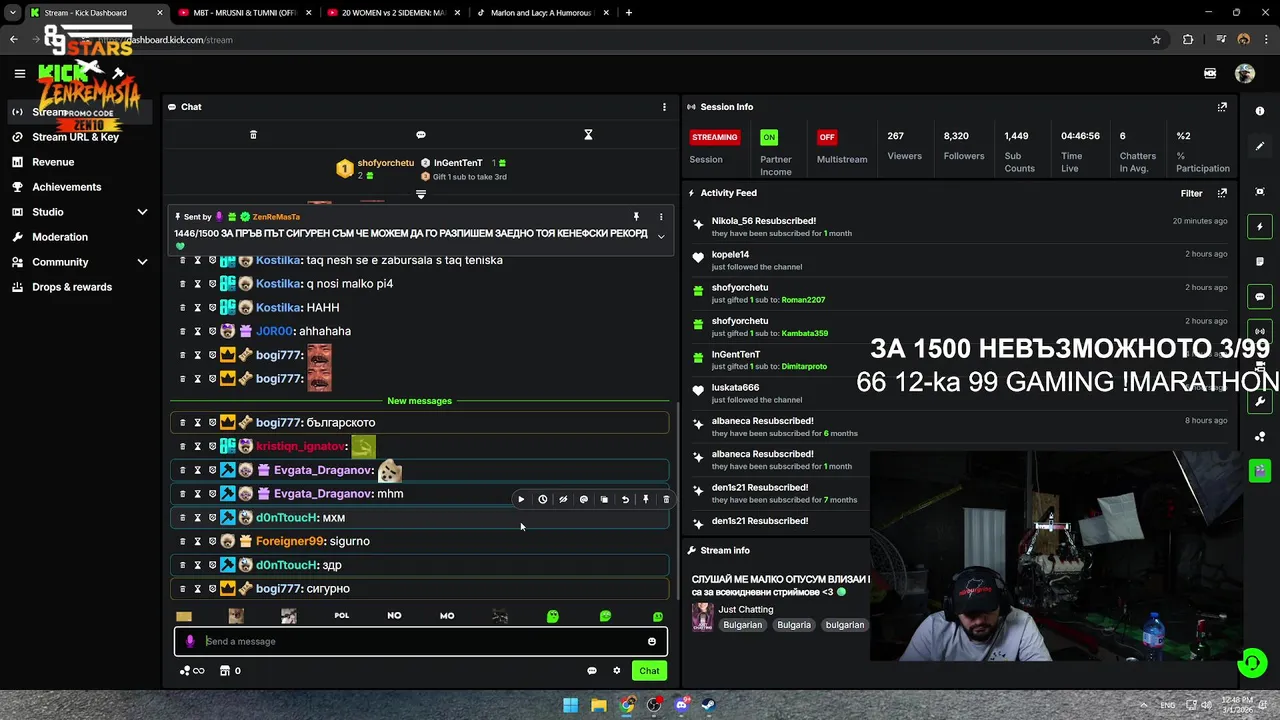Delete bogi777's 'сигурно' message with trash icon

tap(182, 589)
